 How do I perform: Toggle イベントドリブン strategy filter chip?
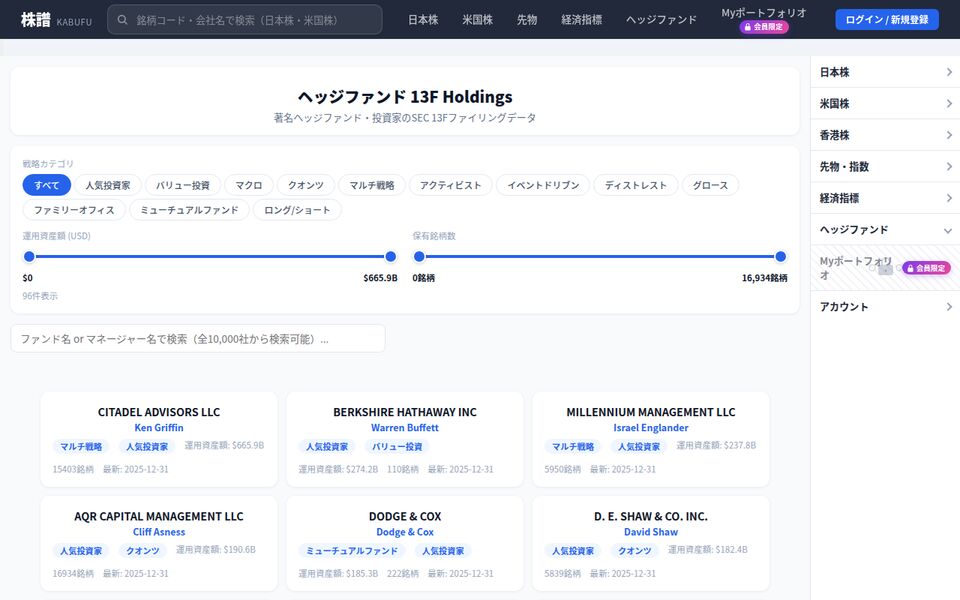[543, 185]
